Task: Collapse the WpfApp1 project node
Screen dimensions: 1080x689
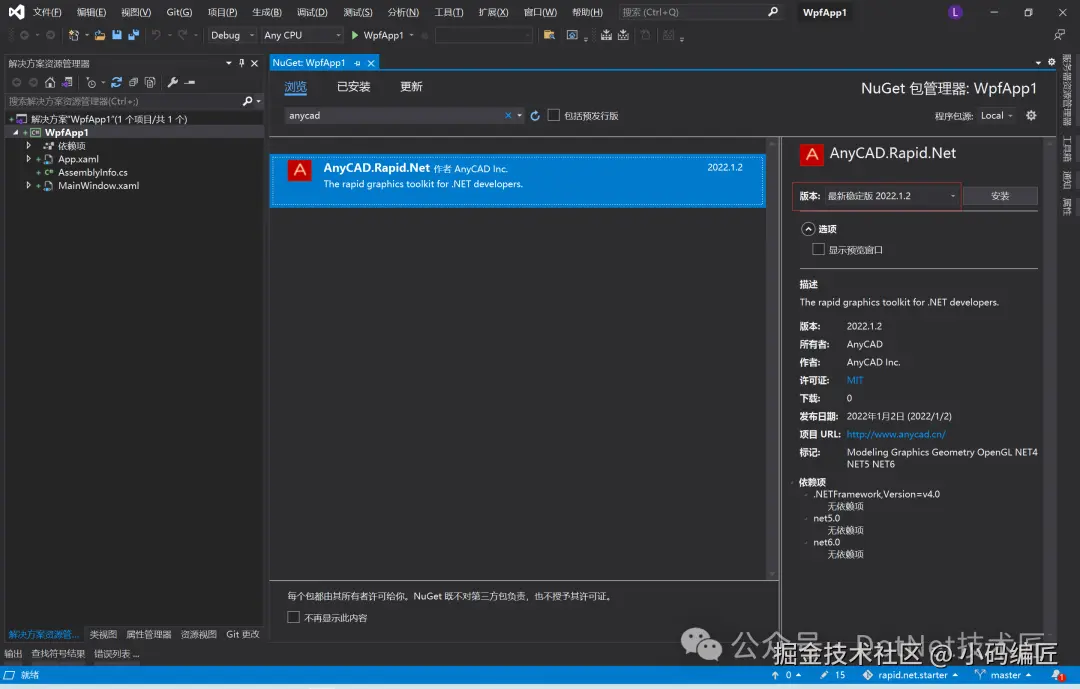Action: coord(16,132)
